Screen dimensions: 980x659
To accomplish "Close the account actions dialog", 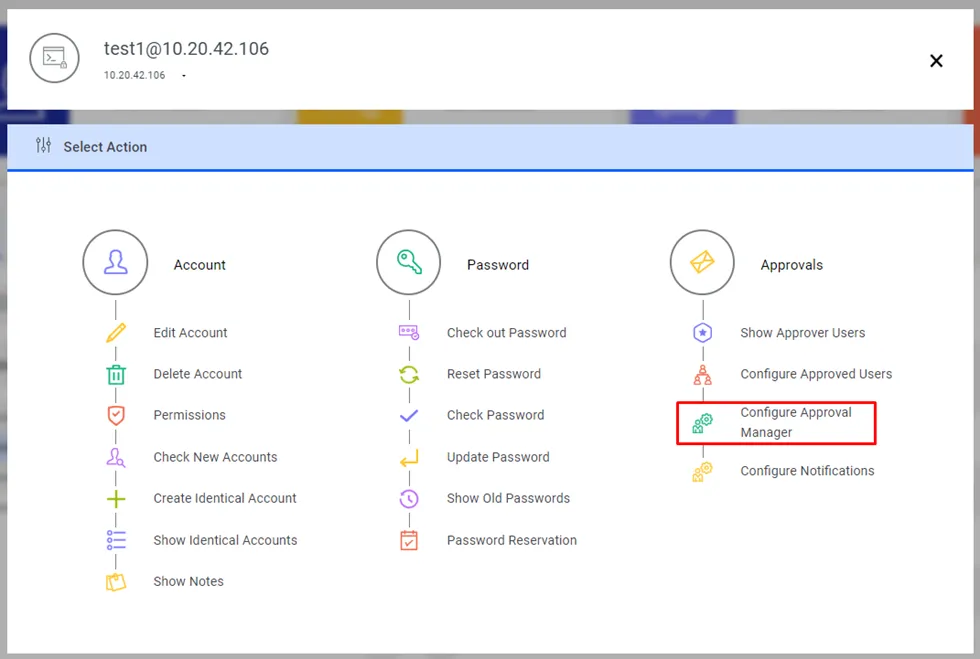I will coord(936,61).
